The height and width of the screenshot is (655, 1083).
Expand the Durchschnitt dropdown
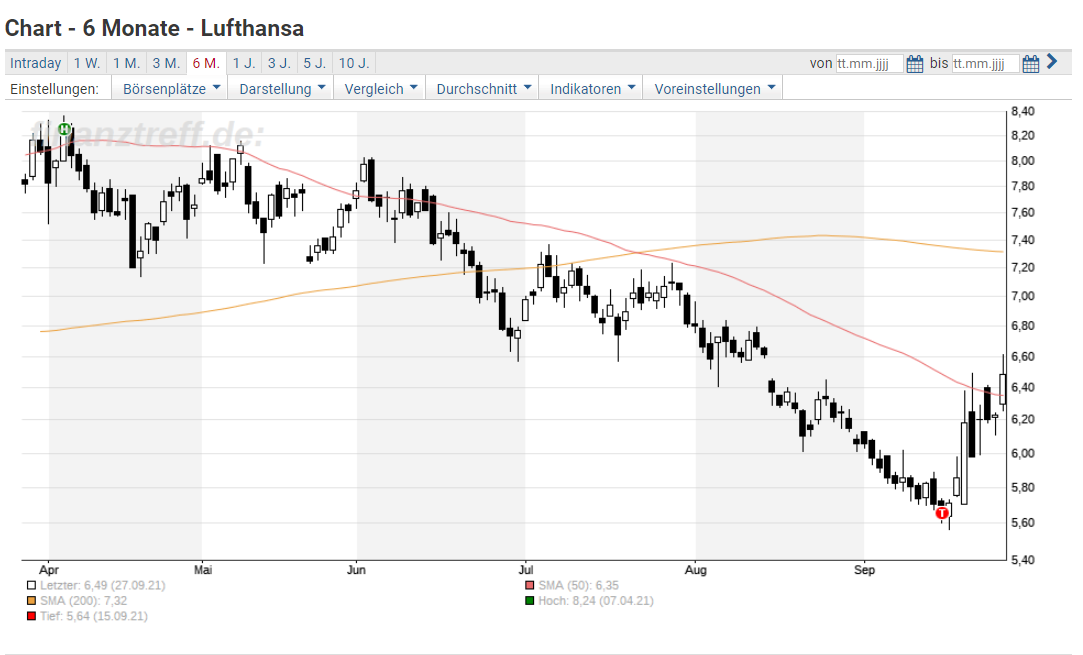[483, 88]
